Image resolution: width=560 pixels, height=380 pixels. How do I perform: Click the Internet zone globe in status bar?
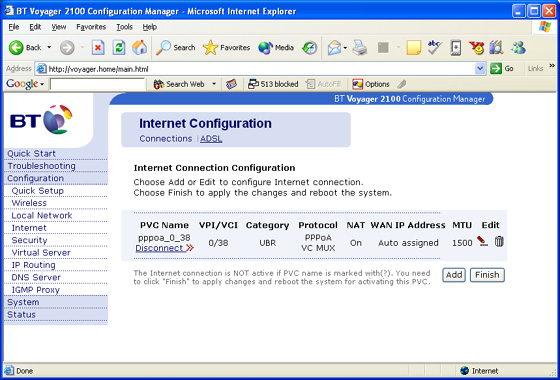pos(465,371)
